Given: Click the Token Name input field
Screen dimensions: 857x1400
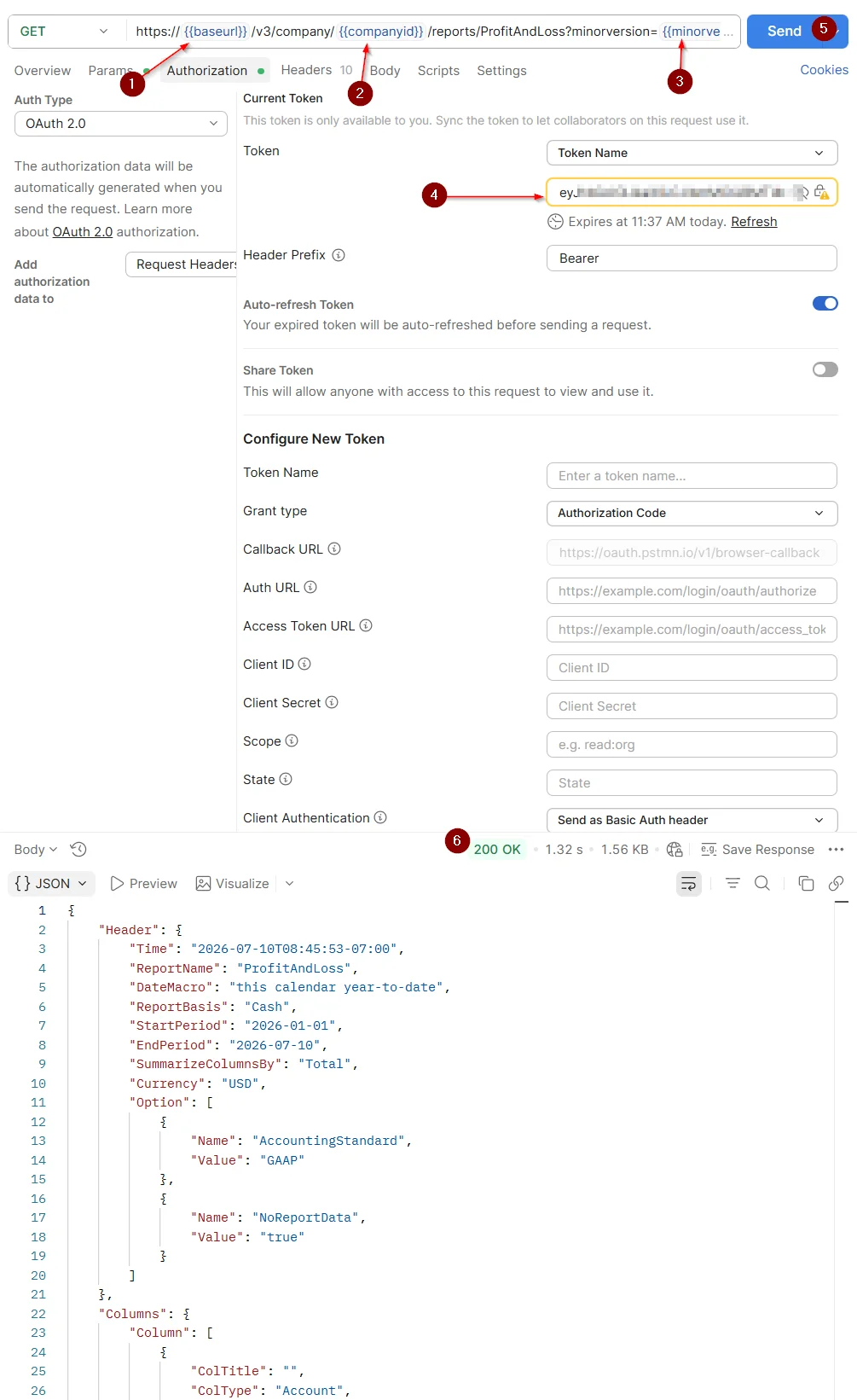Looking at the screenshot, I should (692, 475).
